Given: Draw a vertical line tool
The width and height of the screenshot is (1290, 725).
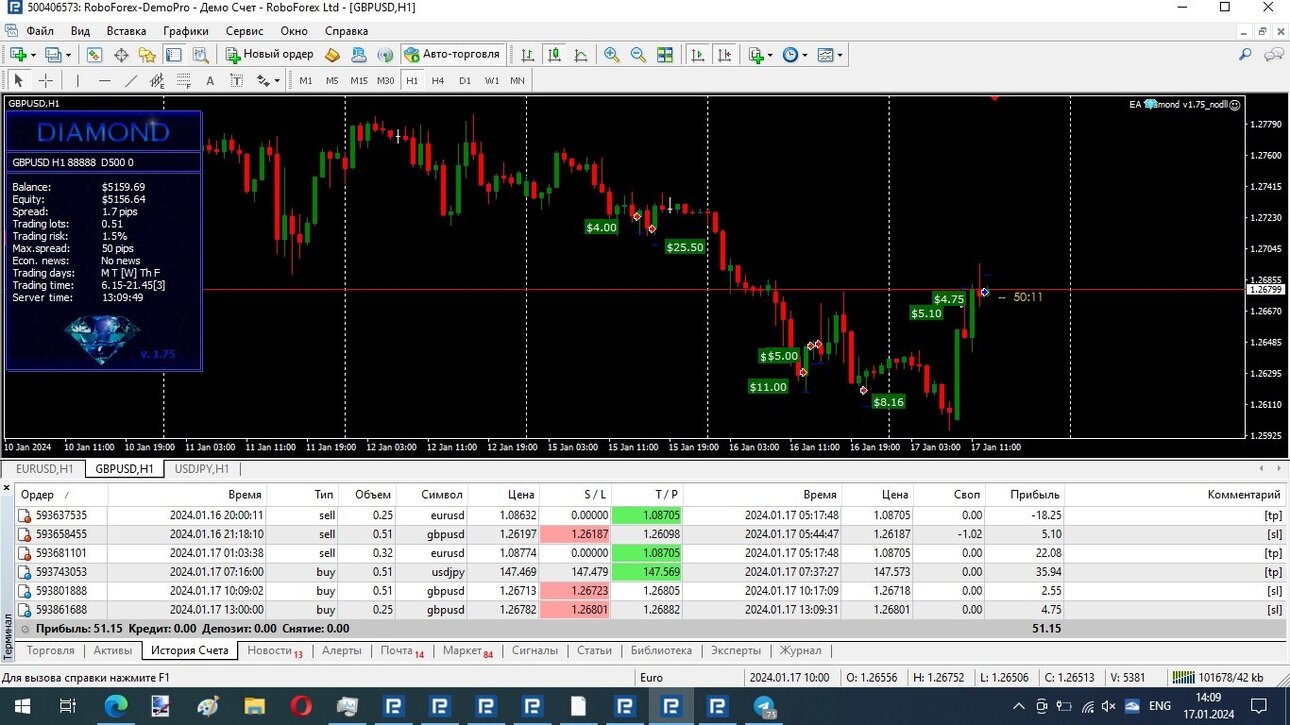Looking at the screenshot, I should point(78,81).
